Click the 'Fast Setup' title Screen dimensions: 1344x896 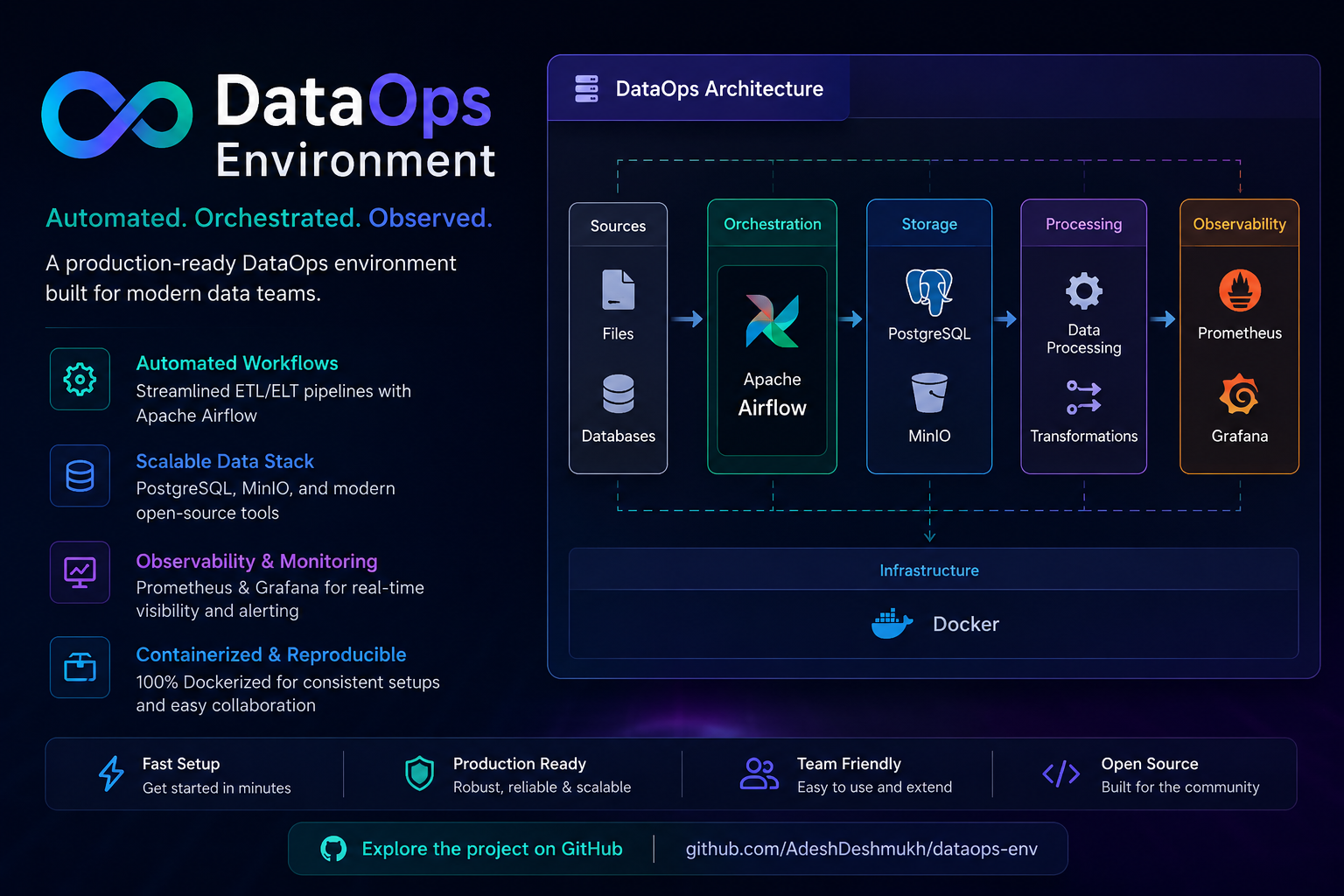click(x=181, y=764)
